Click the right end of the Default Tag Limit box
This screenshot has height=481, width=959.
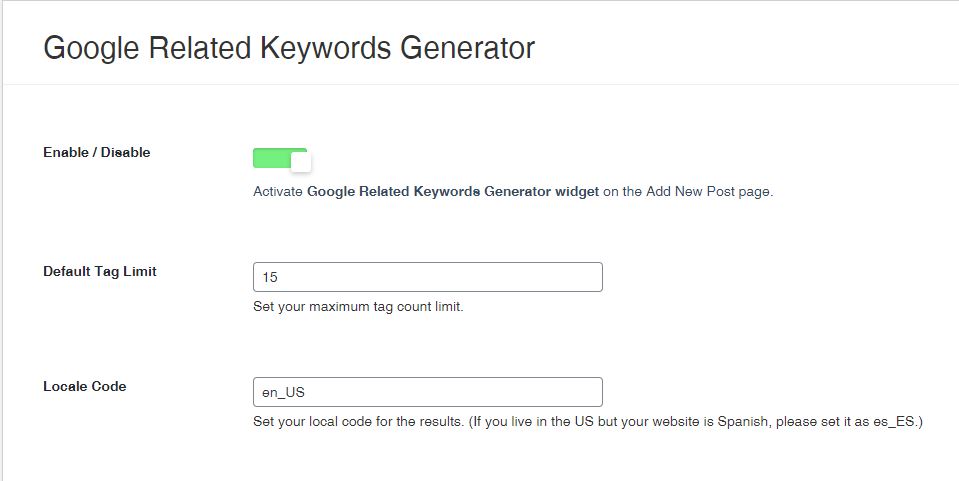[588, 277]
